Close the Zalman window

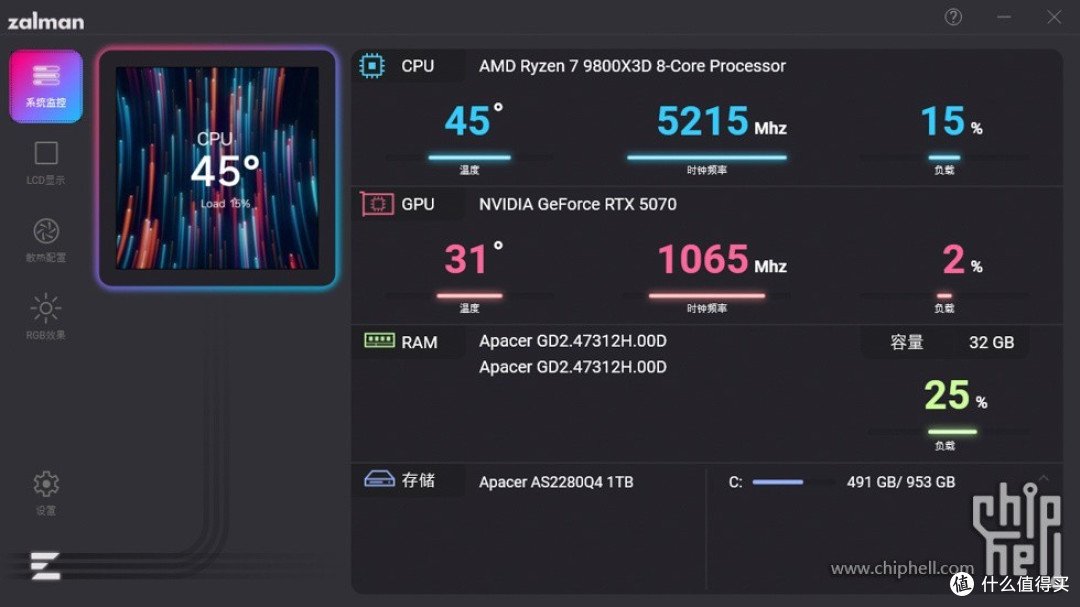click(1055, 17)
